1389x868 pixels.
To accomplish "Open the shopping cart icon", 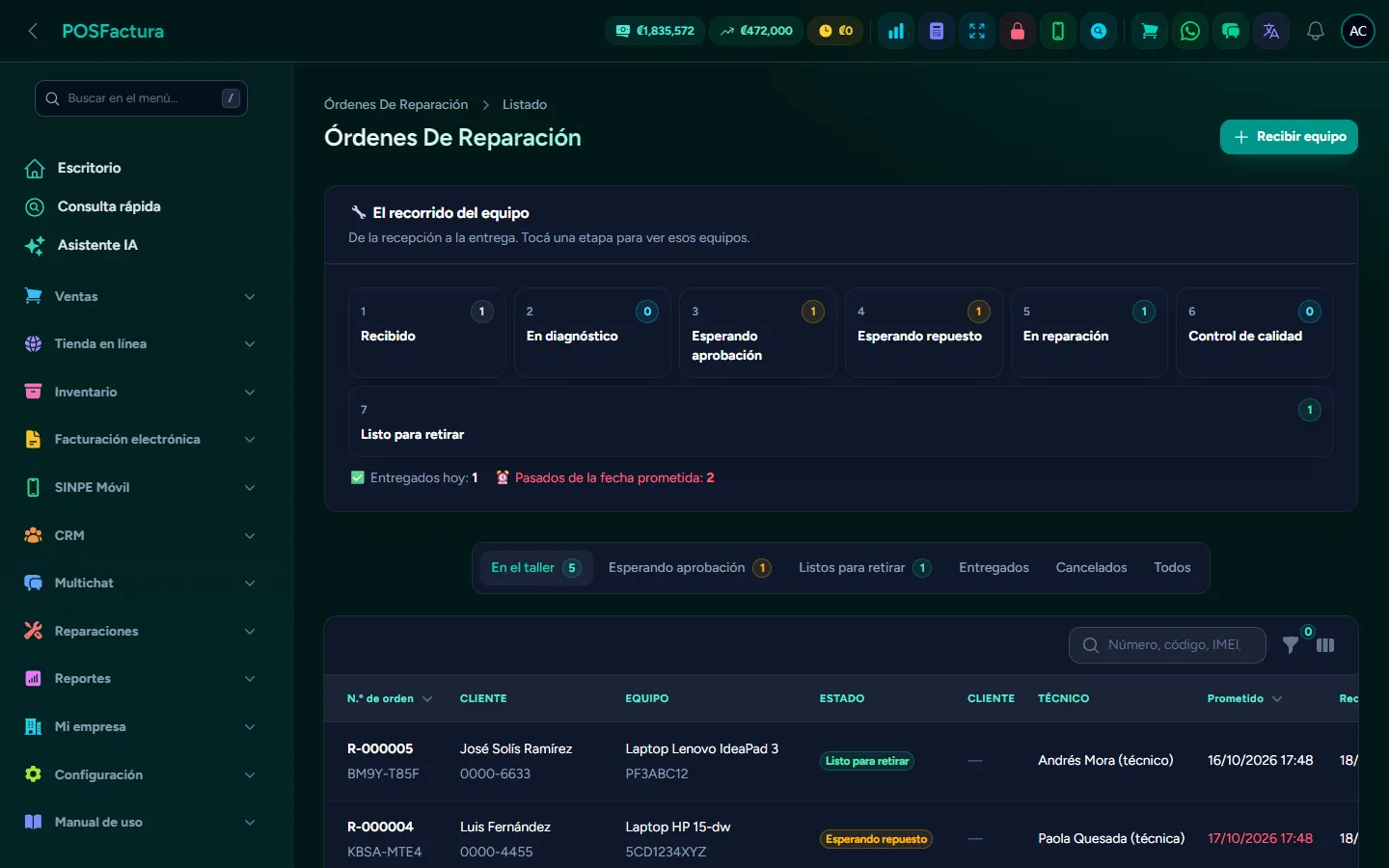I will pos(1150,31).
